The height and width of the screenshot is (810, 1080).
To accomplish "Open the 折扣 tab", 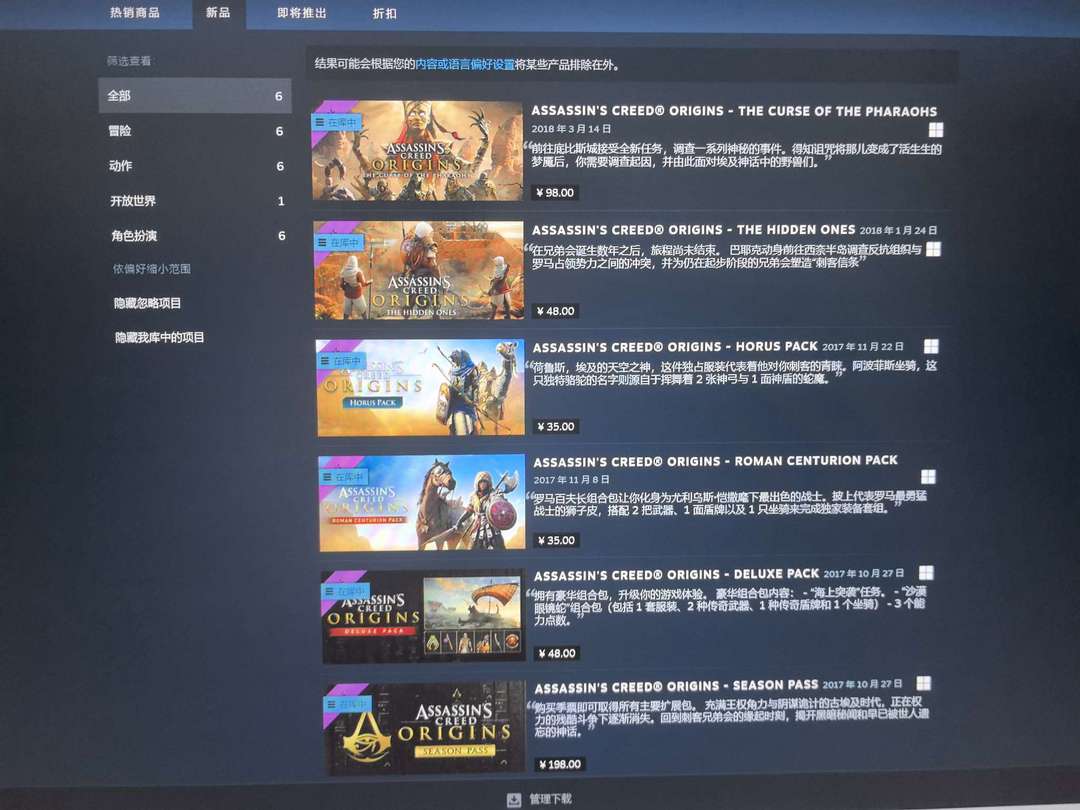I will (x=384, y=13).
